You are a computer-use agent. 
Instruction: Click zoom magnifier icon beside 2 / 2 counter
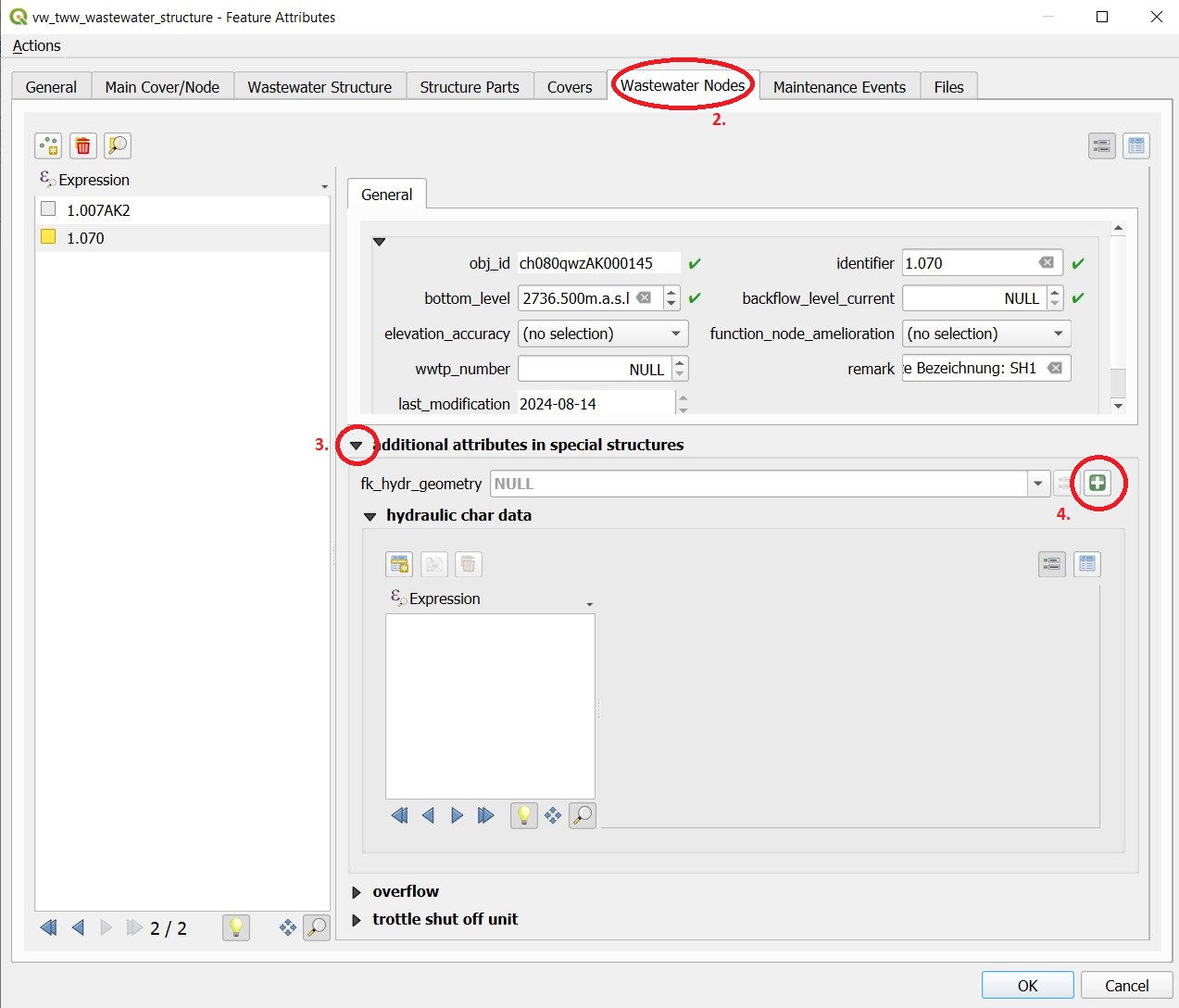(x=317, y=927)
